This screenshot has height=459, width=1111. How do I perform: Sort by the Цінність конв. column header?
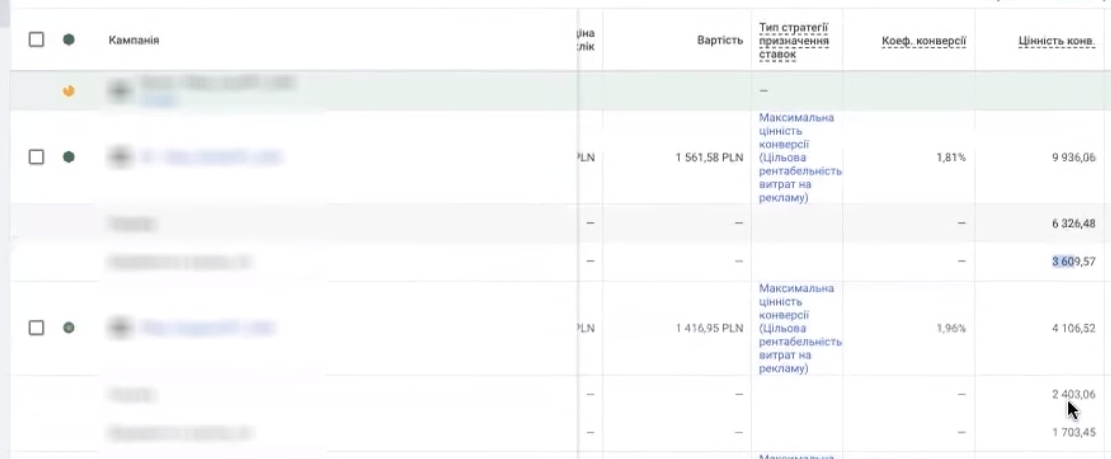(x=1056, y=42)
